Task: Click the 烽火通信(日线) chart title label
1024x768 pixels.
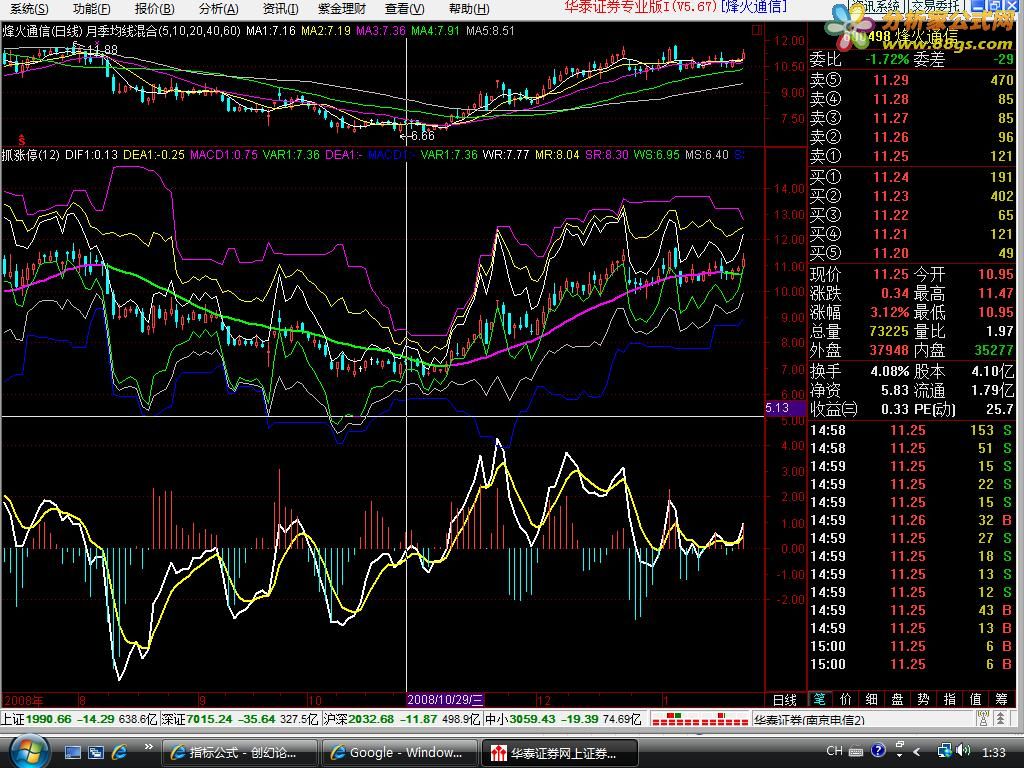Action: [42, 30]
